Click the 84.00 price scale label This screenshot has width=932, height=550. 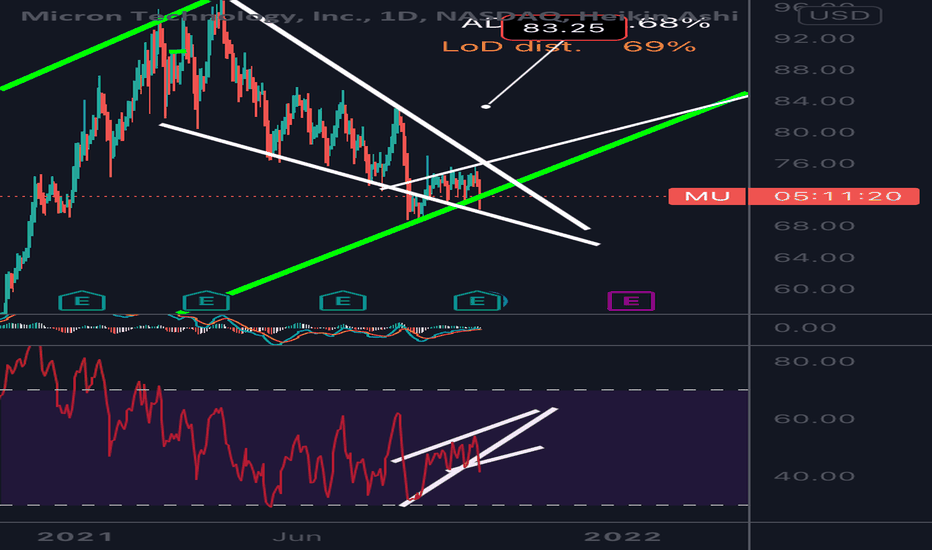[814, 101]
